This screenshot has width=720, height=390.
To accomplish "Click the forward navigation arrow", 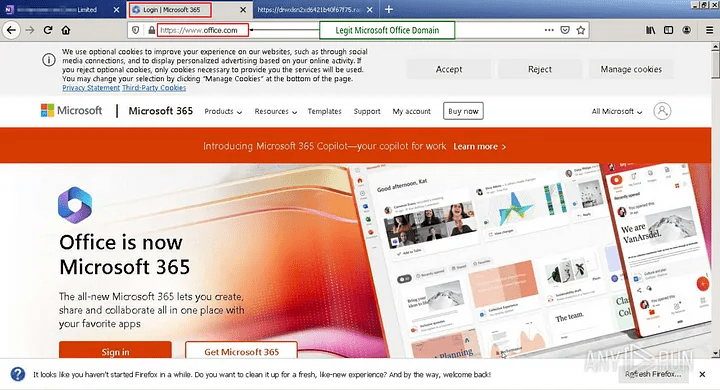I will tap(30, 30).
